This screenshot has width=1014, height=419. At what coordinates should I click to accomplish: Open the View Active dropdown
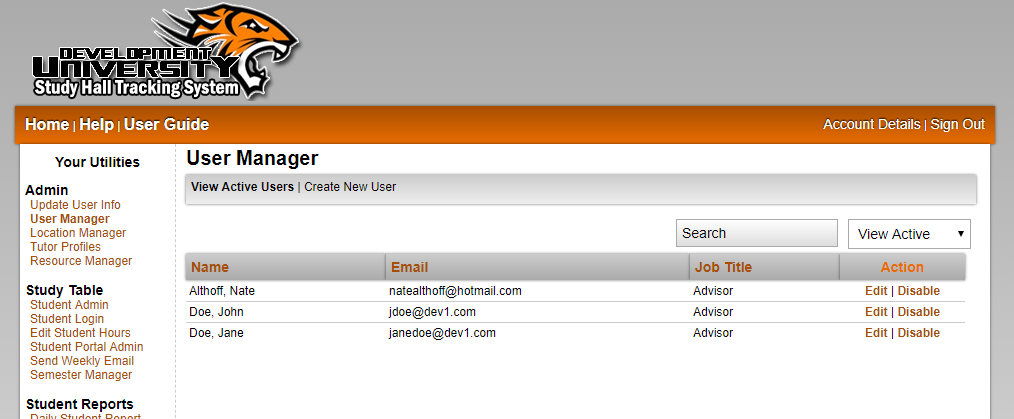(909, 234)
